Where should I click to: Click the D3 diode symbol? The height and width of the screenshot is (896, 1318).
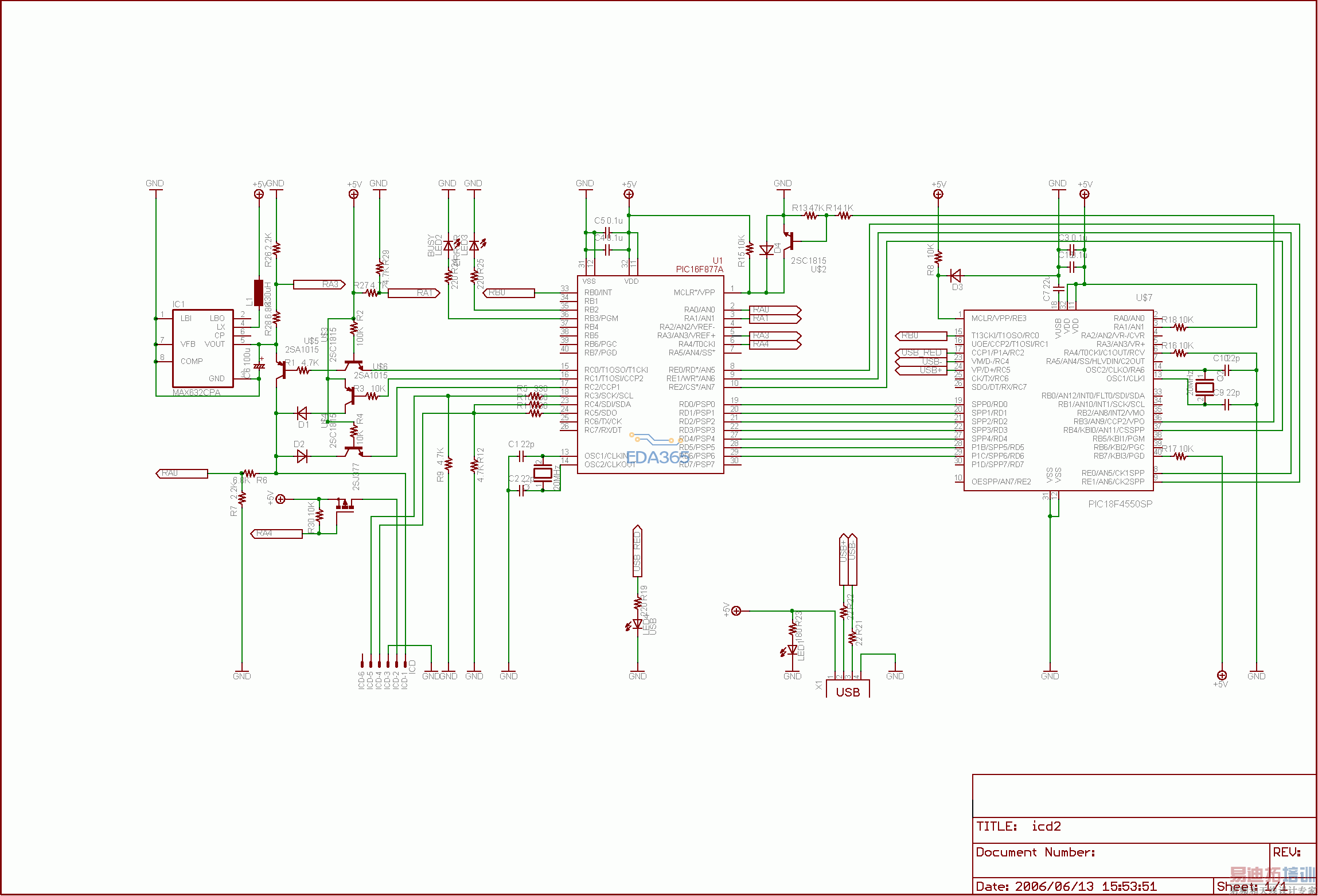tap(955, 276)
